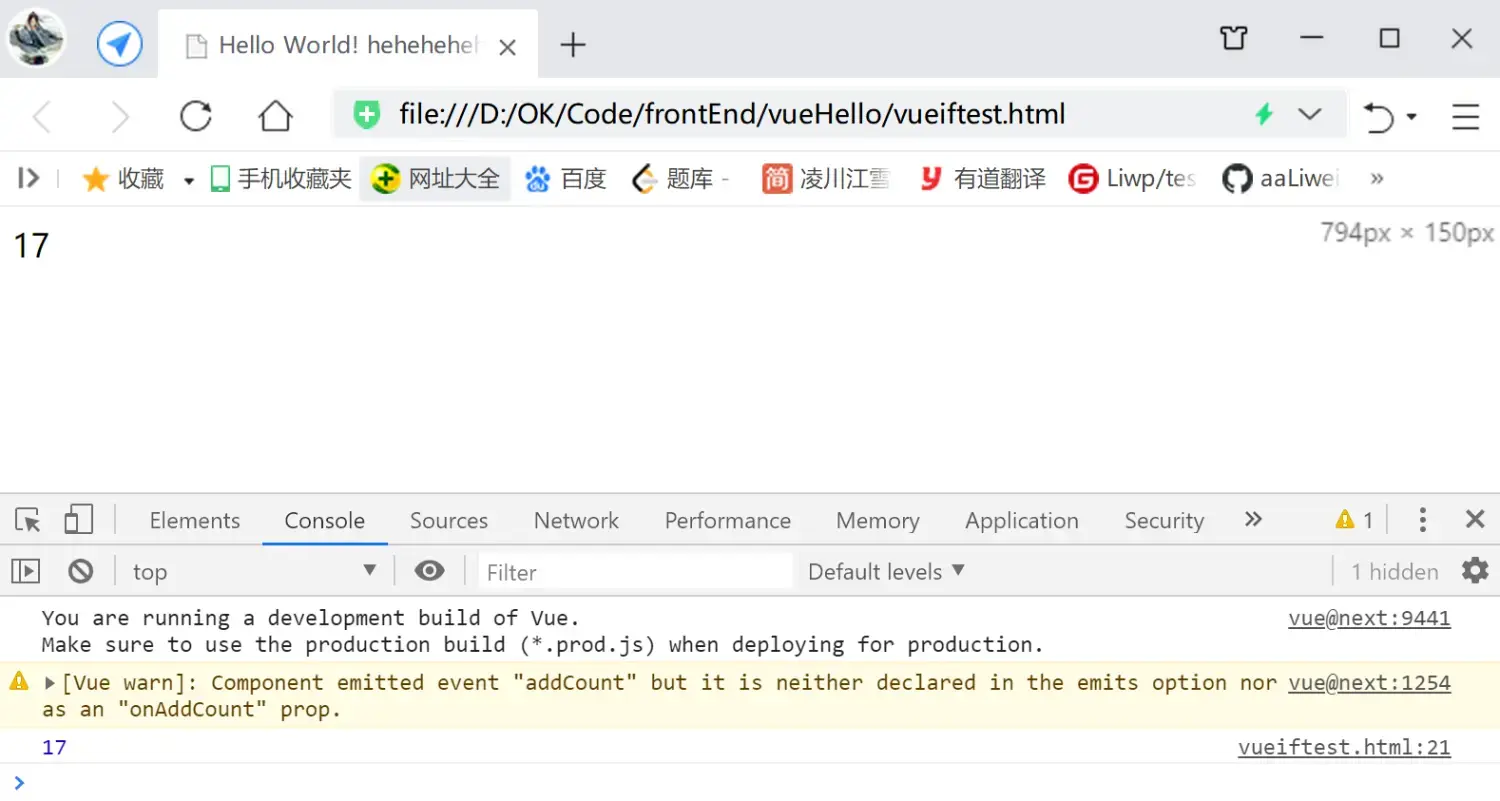
Task: Open the 手机收藏夹 bookmark
Action: pos(281,179)
